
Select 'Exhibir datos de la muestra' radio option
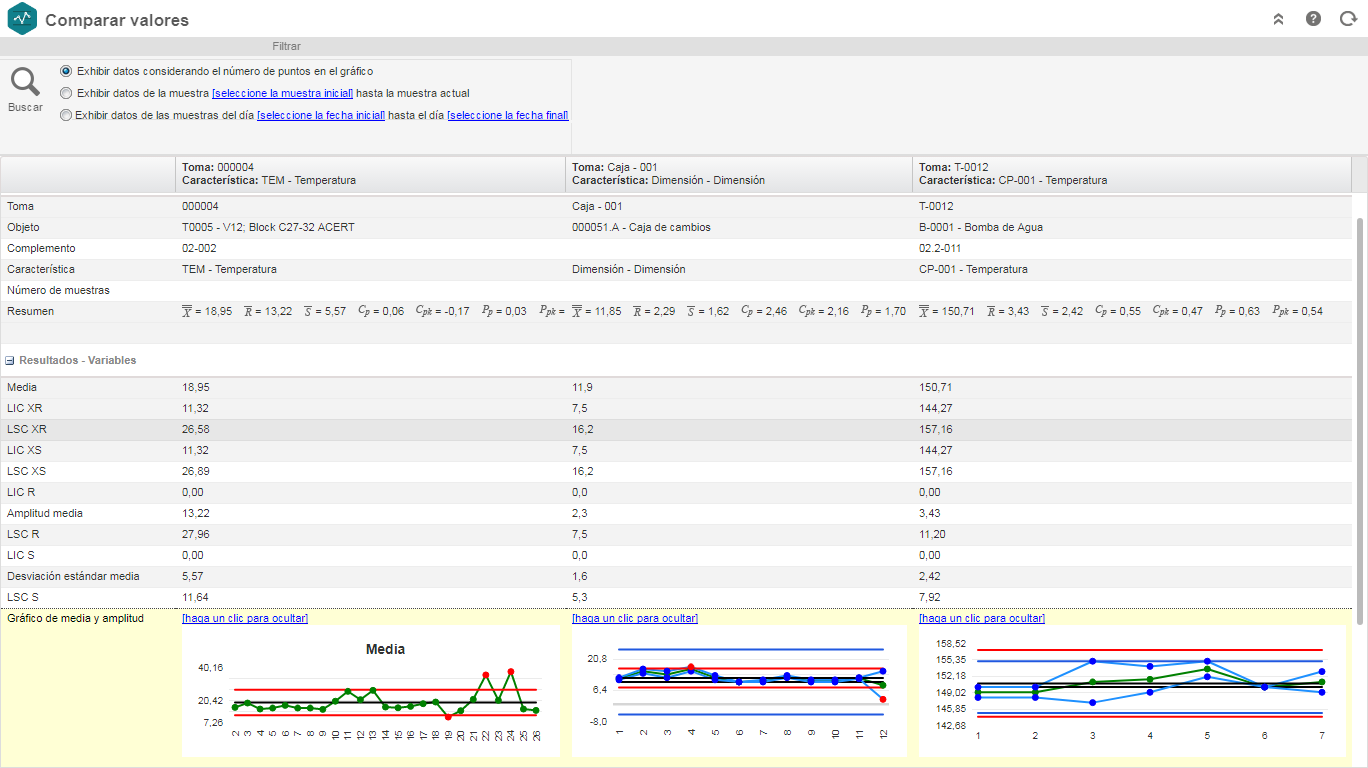(66, 93)
